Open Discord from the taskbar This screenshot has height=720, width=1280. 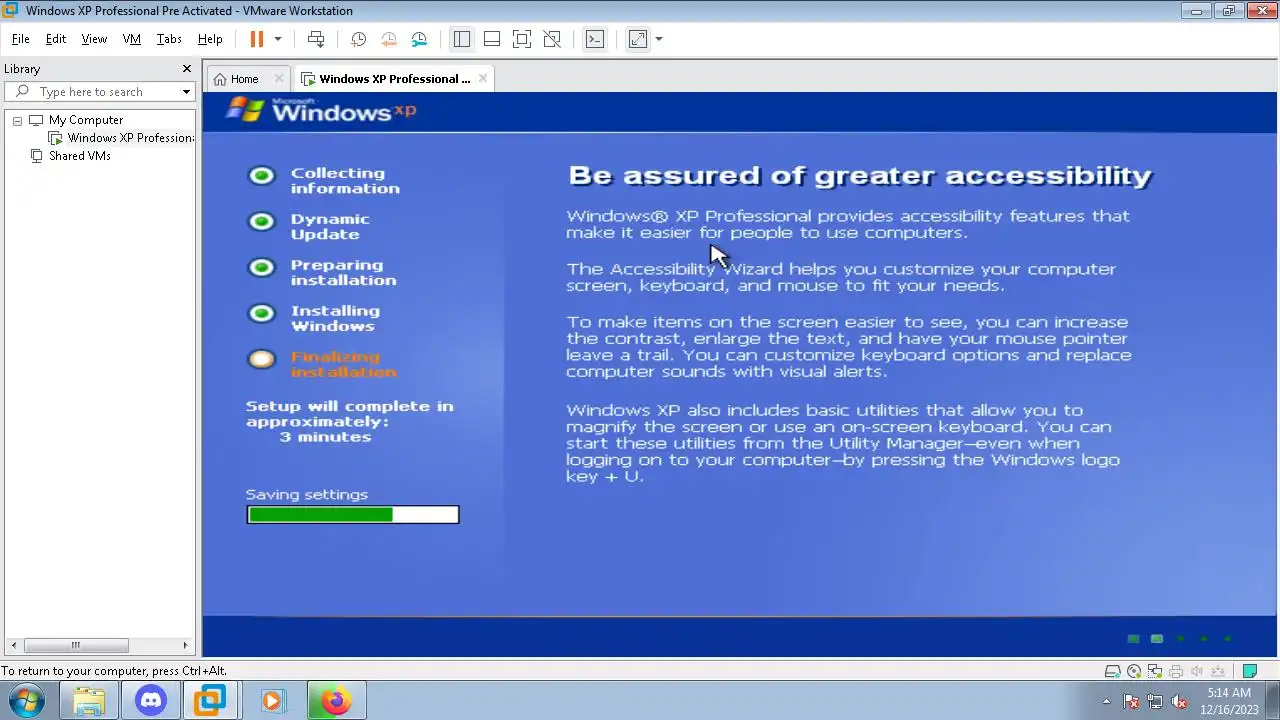[x=151, y=701]
